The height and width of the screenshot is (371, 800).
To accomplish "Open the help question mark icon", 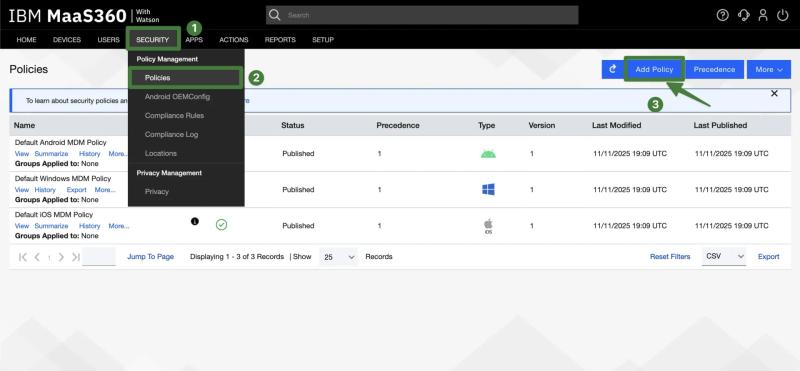I will point(722,15).
